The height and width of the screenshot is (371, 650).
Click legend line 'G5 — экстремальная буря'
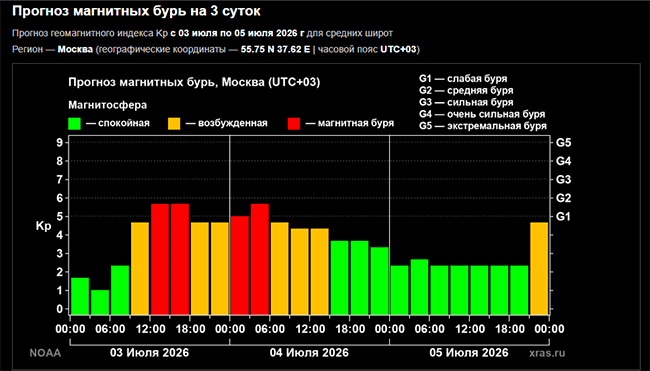coord(483,126)
